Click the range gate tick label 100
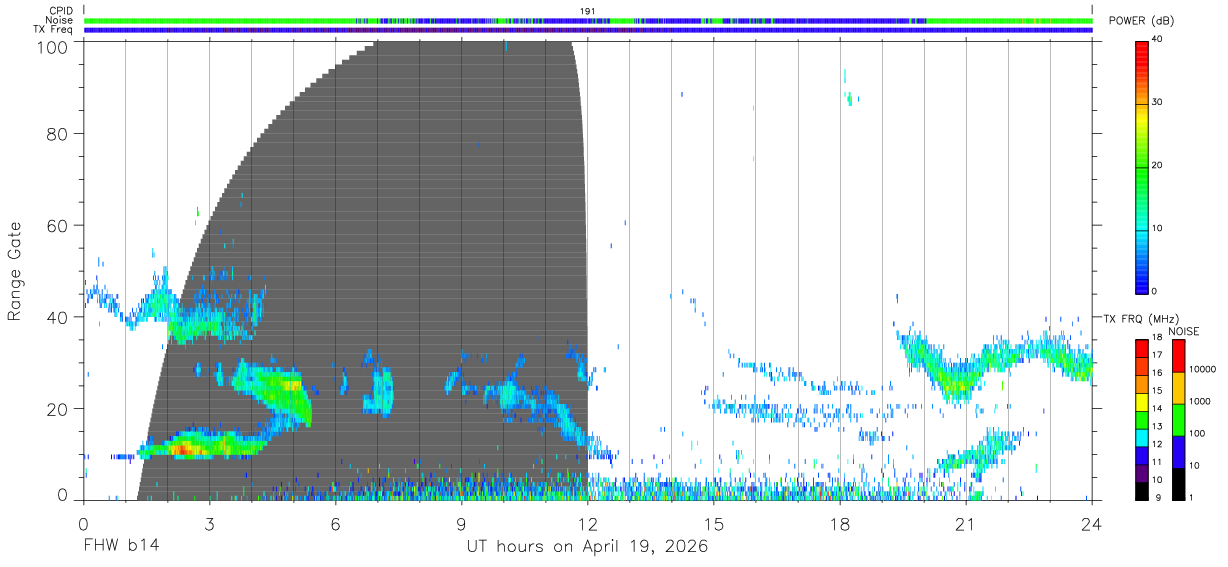 tap(51, 46)
